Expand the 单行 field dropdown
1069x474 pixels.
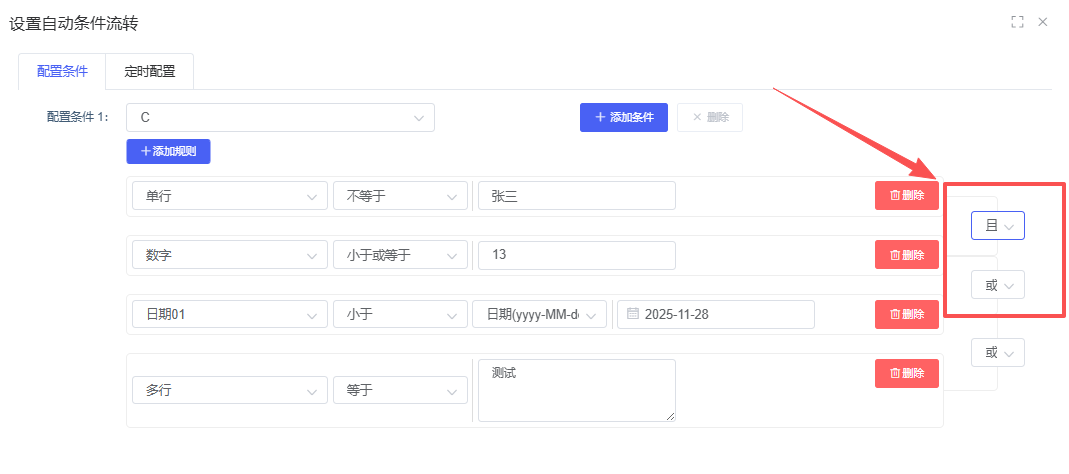click(229, 196)
